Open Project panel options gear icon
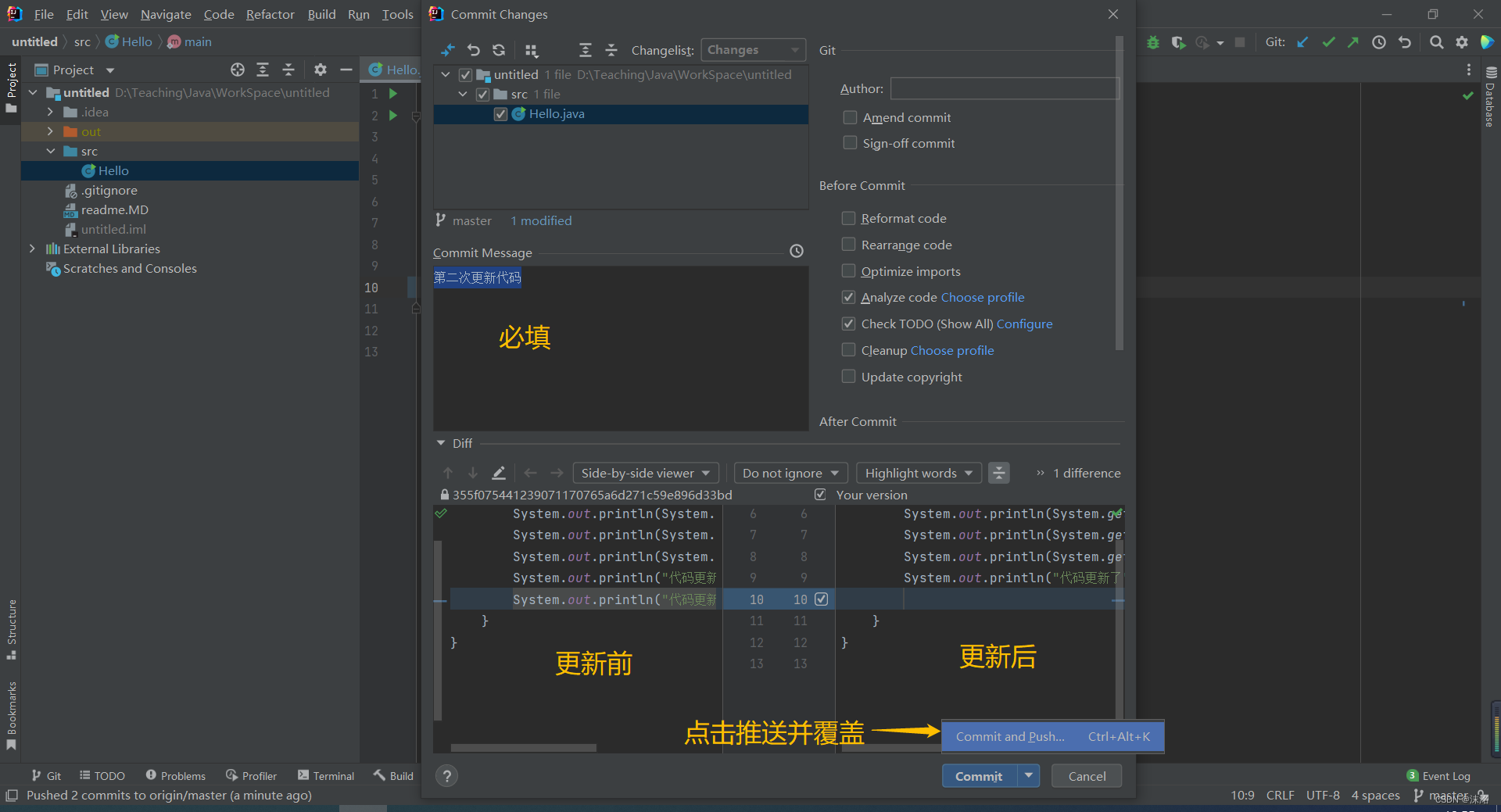 pos(320,70)
